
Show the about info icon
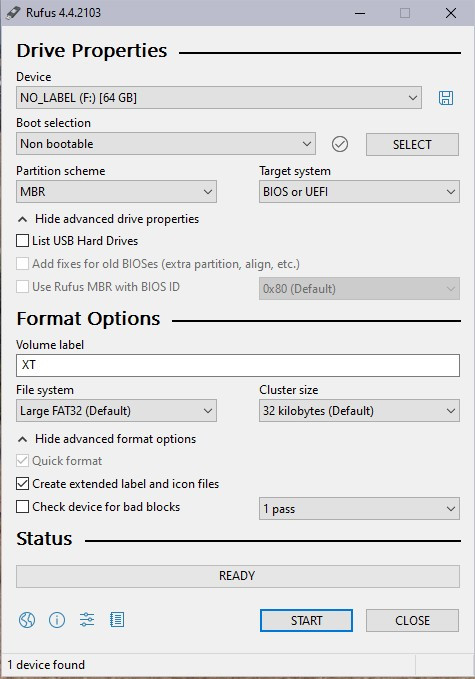(x=57, y=620)
